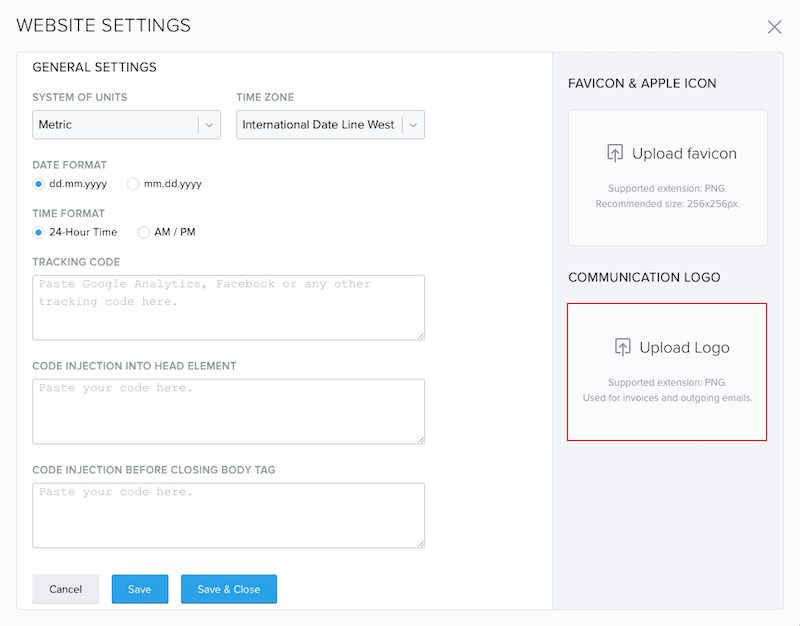Focus the closing body tag code field
The image size is (800, 626).
coord(229,515)
